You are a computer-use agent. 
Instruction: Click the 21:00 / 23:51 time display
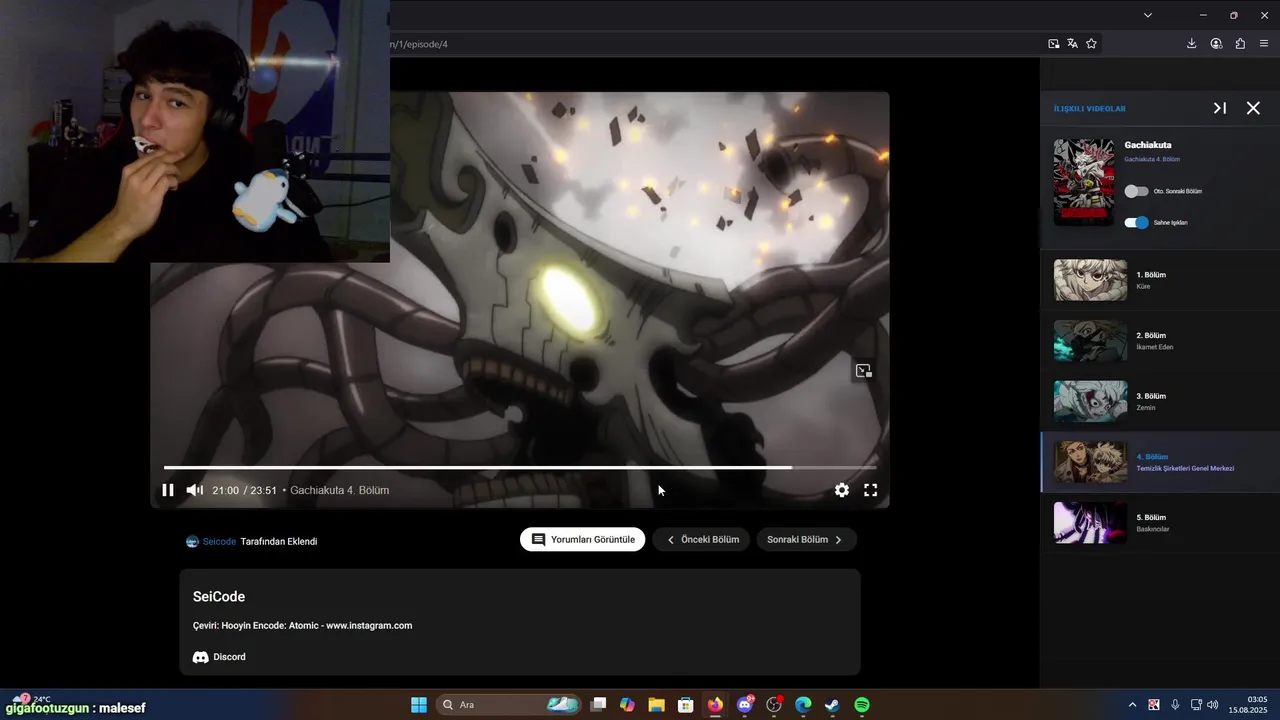(x=244, y=490)
